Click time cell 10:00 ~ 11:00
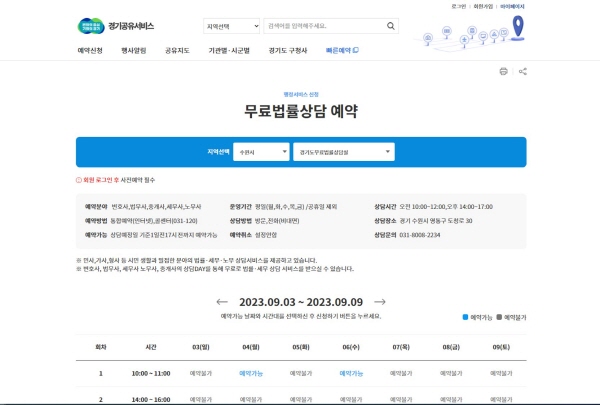This screenshot has width=600, height=405. click(x=151, y=373)
